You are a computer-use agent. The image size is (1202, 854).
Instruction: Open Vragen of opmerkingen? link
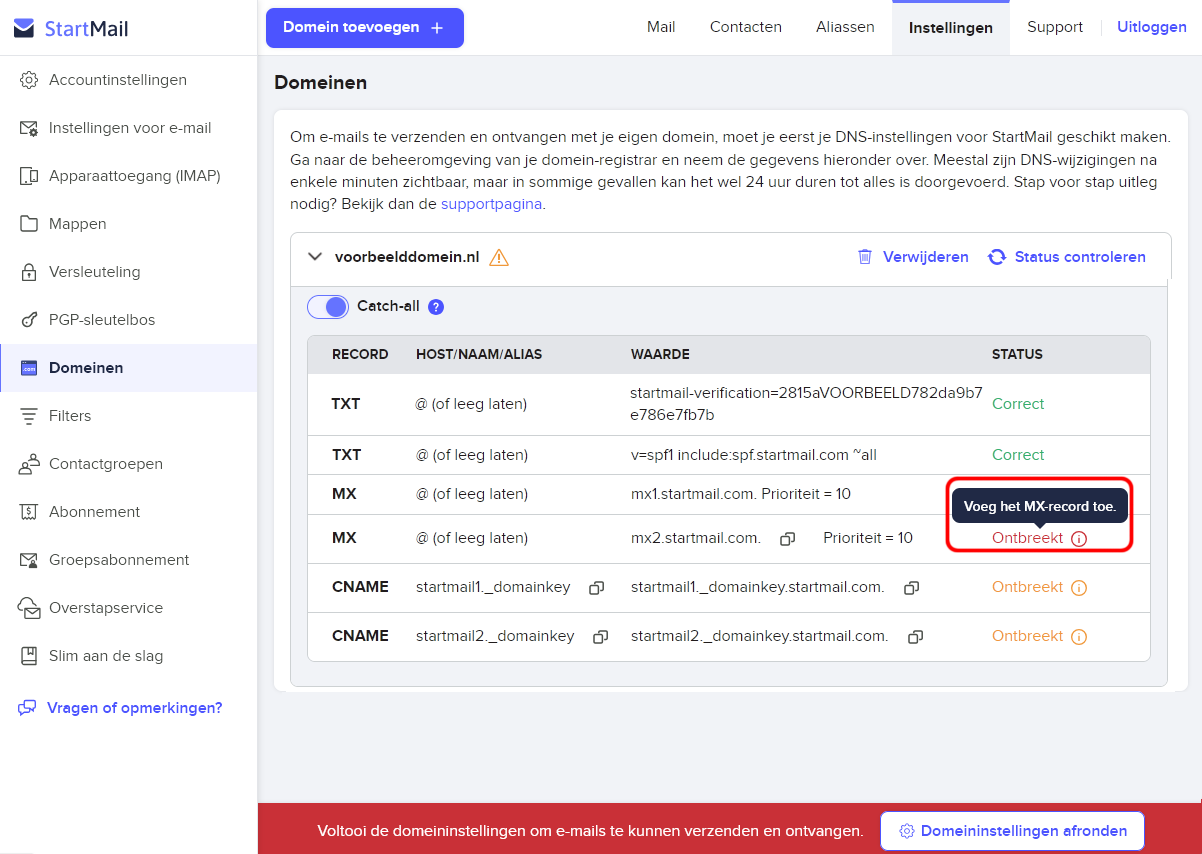click(120, 708)
